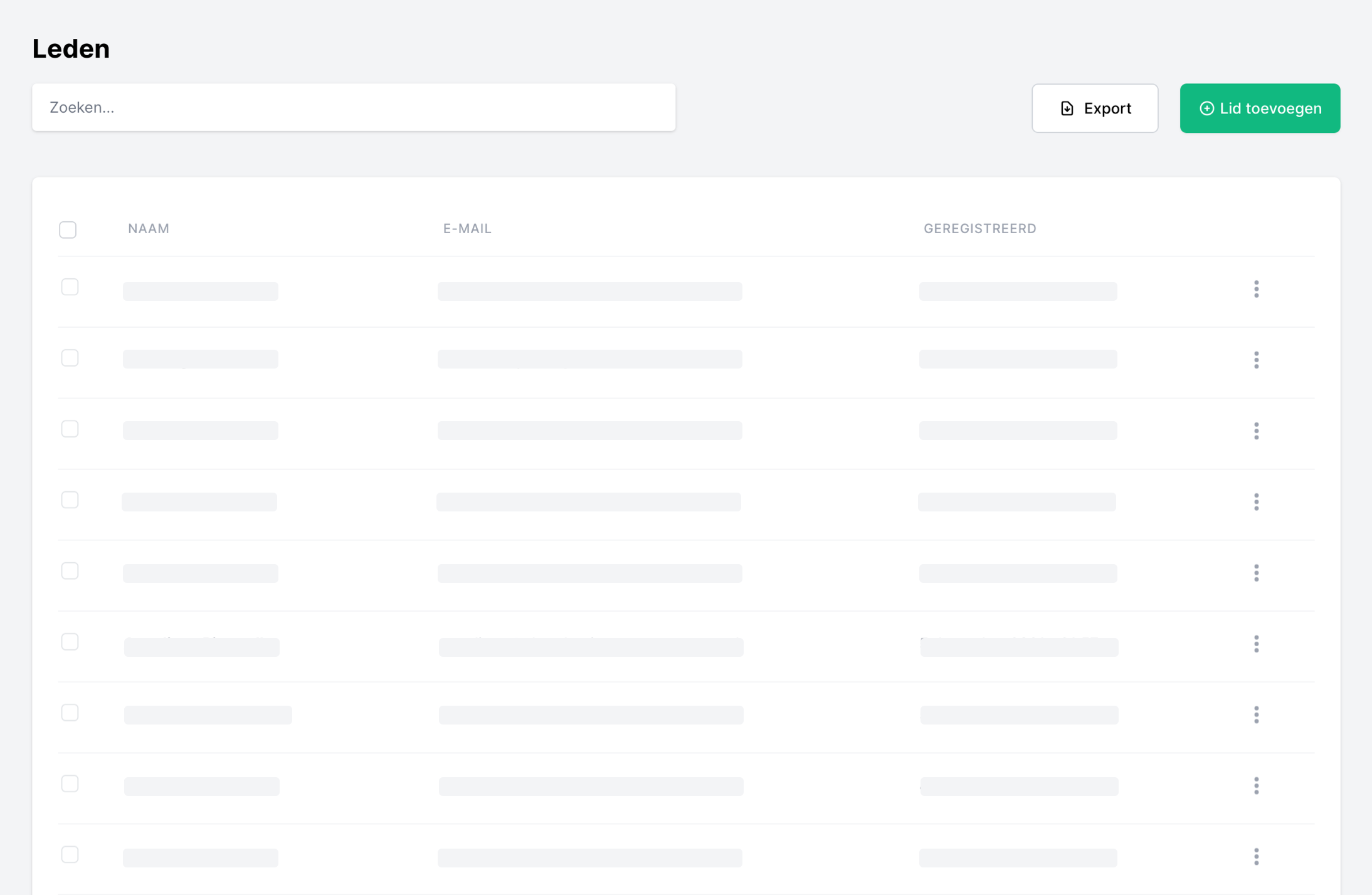Check the second row's checkbox
1372x895 pixels.
click(70, 358)
